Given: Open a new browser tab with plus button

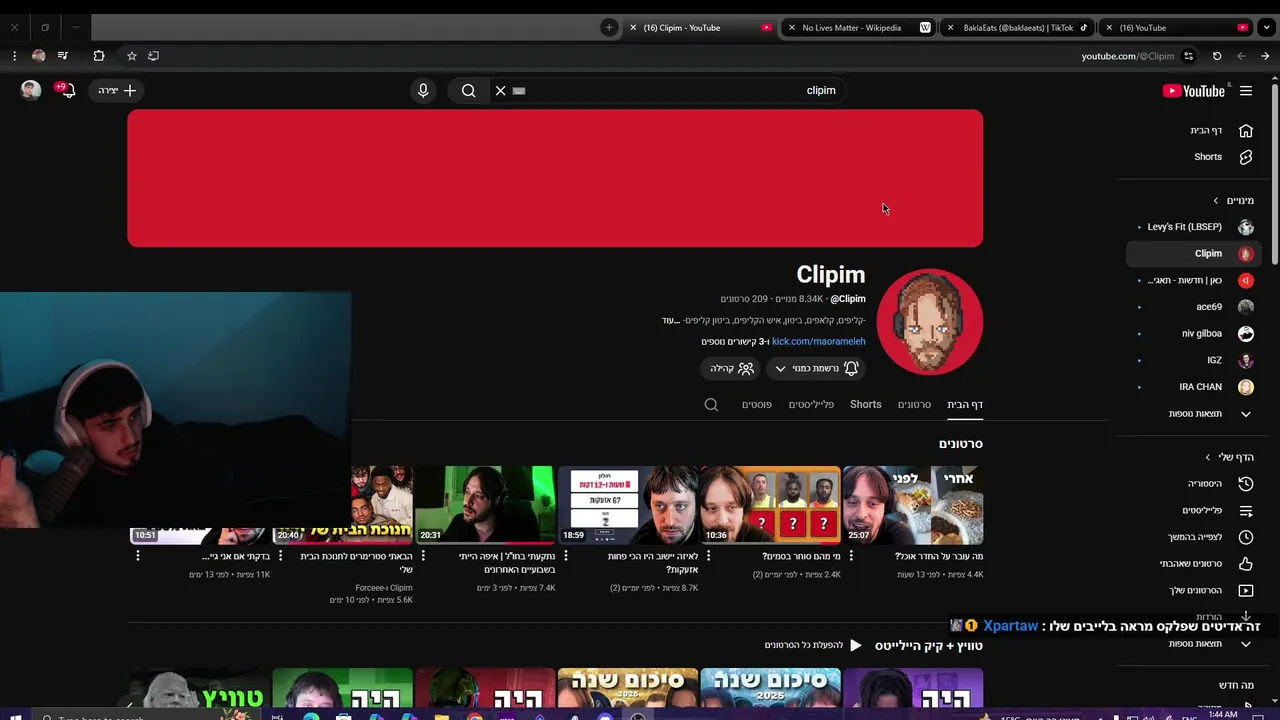Looking at the screenshot, I should click(609, 28).
